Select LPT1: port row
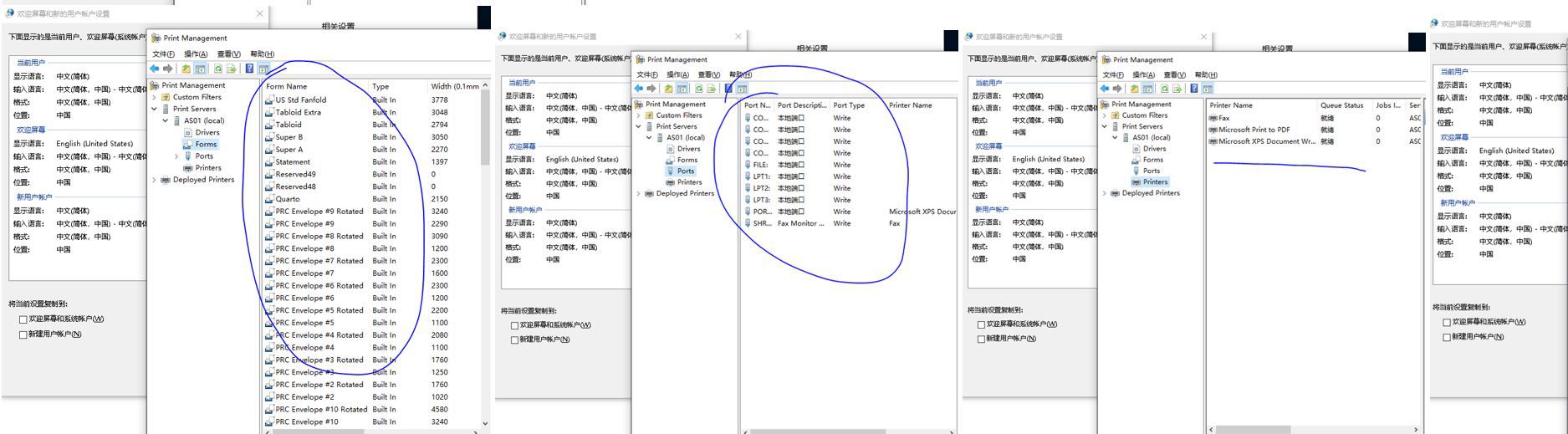The width and height of the screenshot is (1568, 434). [x=849, y=176]
